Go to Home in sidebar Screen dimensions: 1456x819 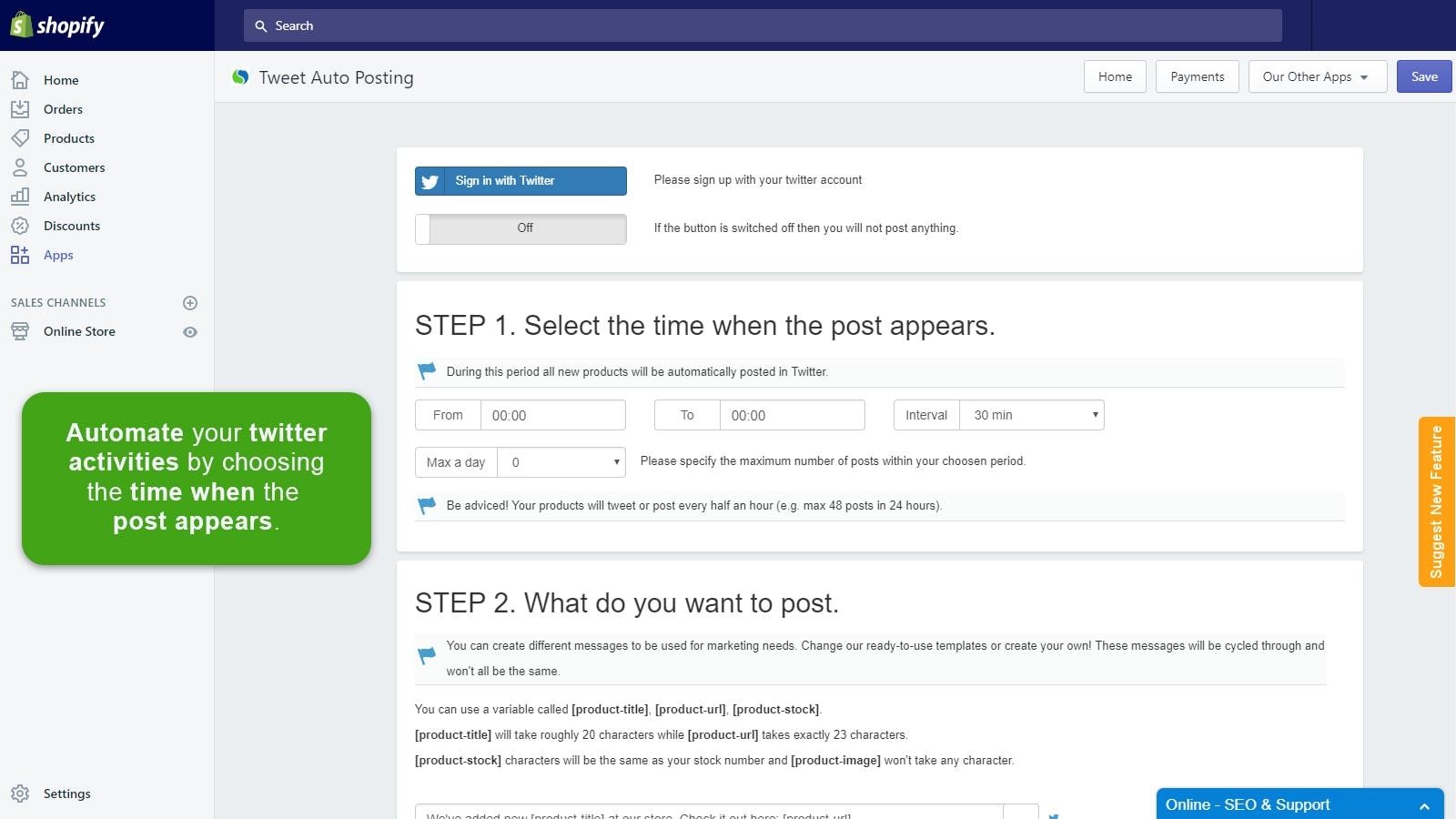(61, 80)
